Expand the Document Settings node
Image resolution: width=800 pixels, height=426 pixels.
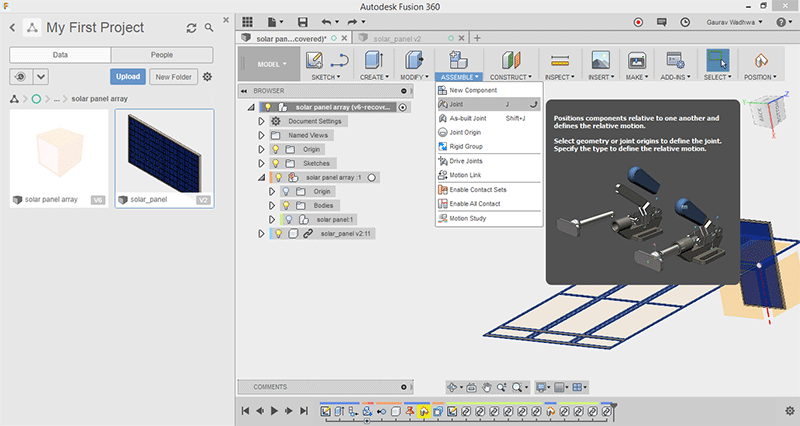pos(261,121)
